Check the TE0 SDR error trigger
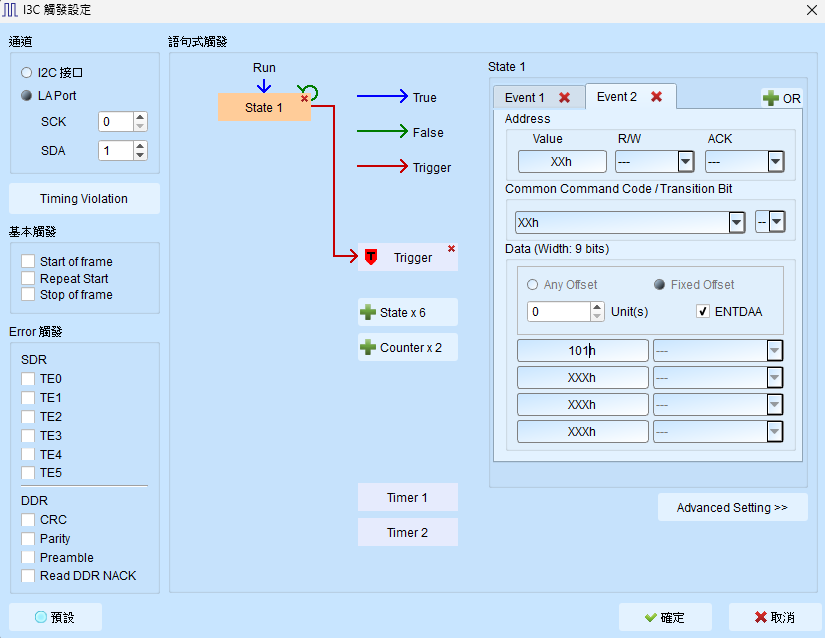 pos(28,379)
